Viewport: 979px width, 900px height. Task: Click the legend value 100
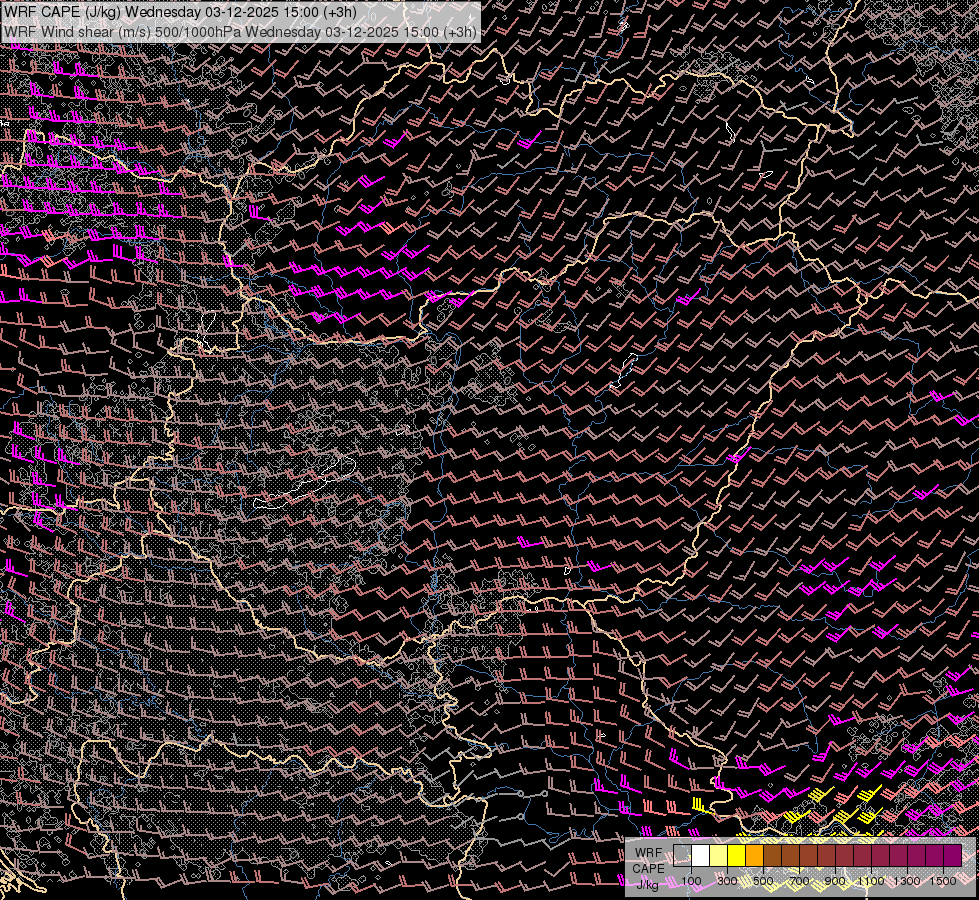tap(691, 881)
